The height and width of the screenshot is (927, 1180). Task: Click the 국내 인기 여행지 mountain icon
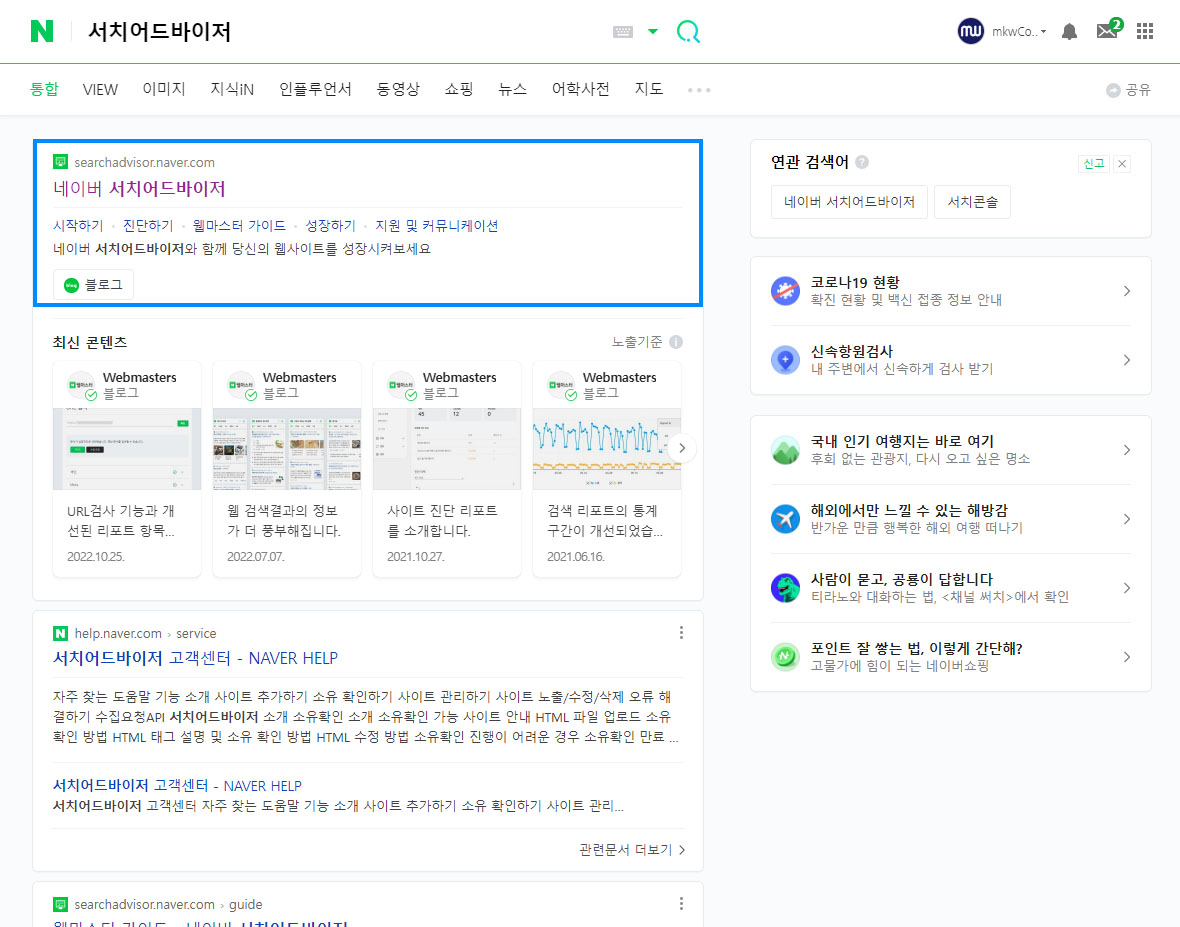click(x=785, y=450)
